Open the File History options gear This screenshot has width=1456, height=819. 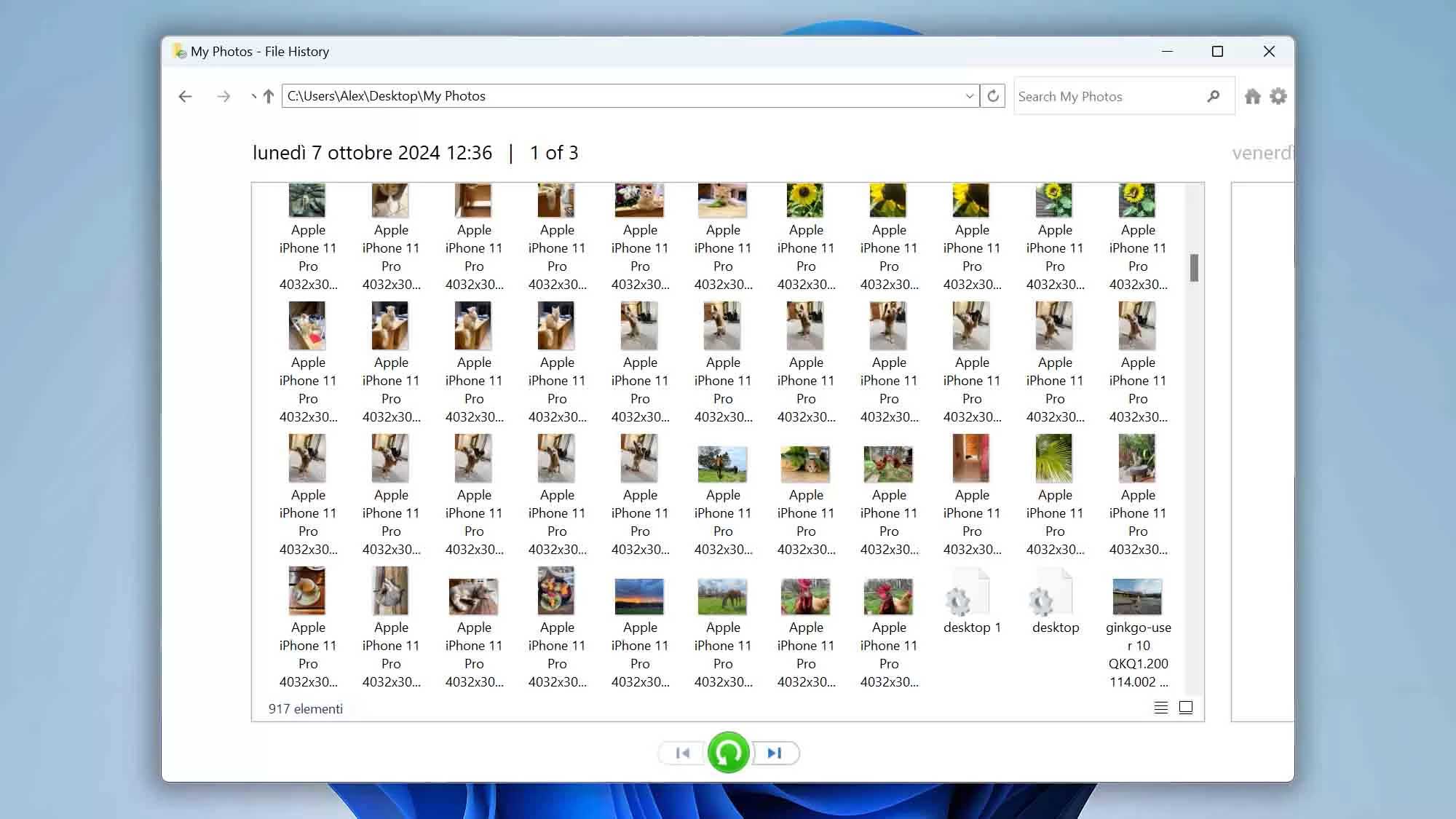pyautogui.click(x=1278, y=96)
